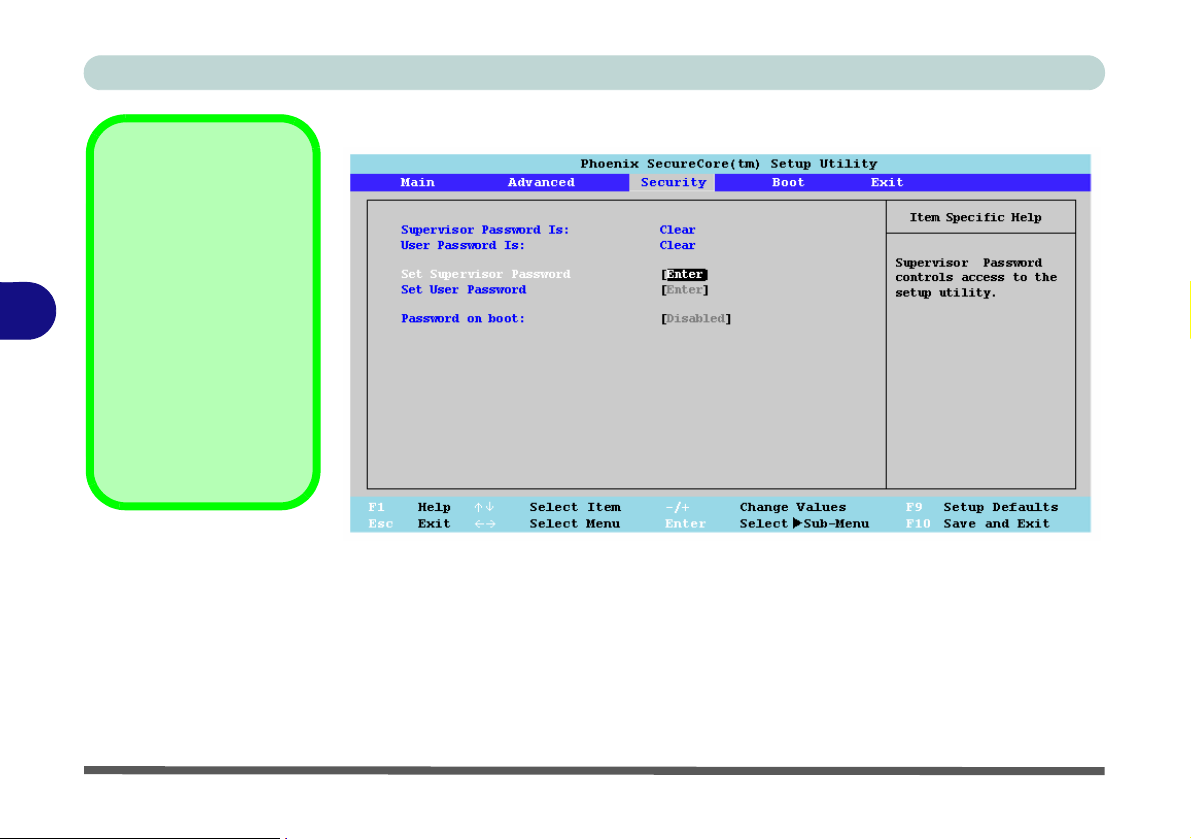Go to the Exit tab
Viewport: 1191px width, 839px height.
pyautogui.click(x=886, y=182)
